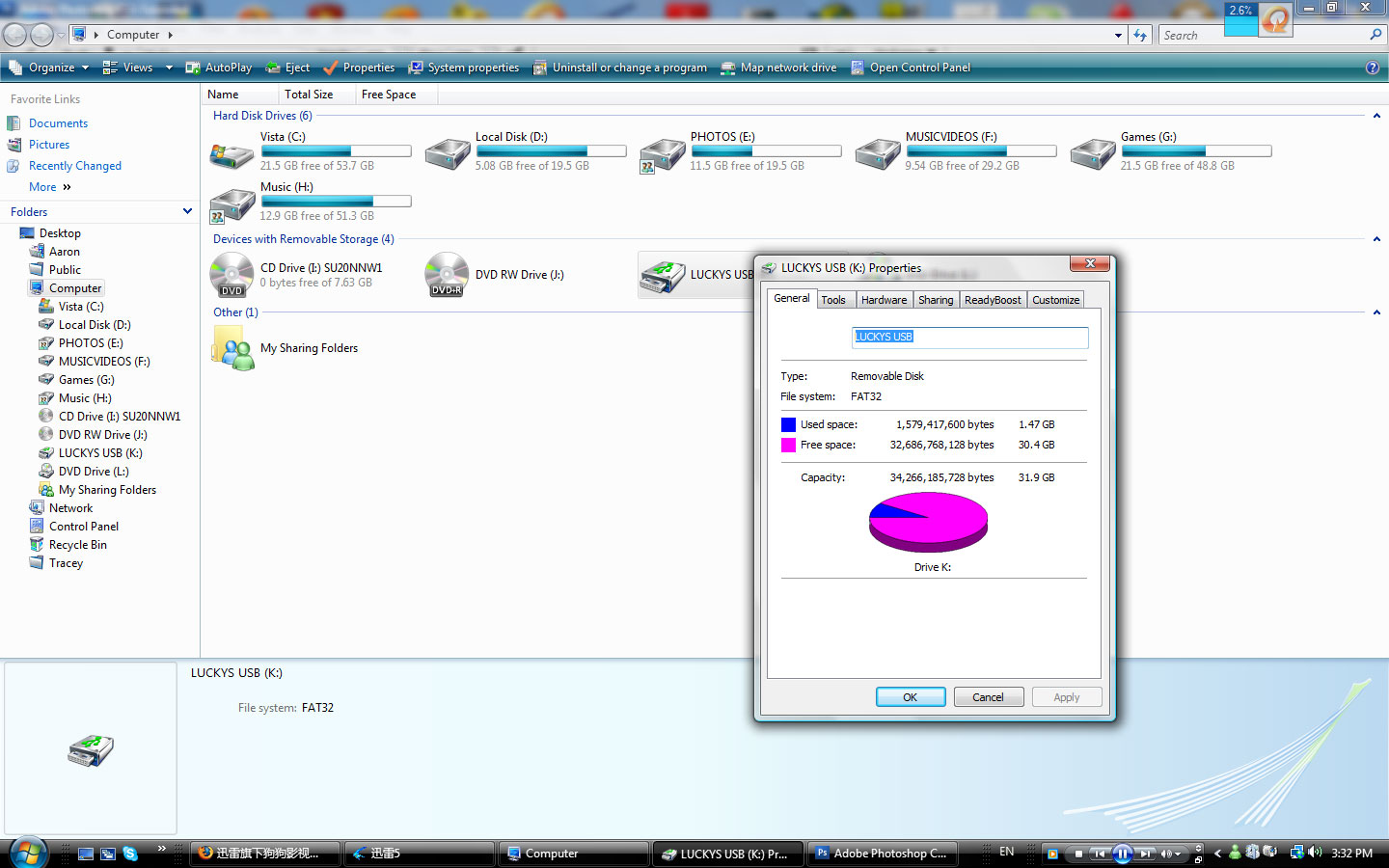Image resolution: width=1389 pixels, height=868 pixels.
Task: Collapse the Devices with Removable Storage group
Action: 1376,239
